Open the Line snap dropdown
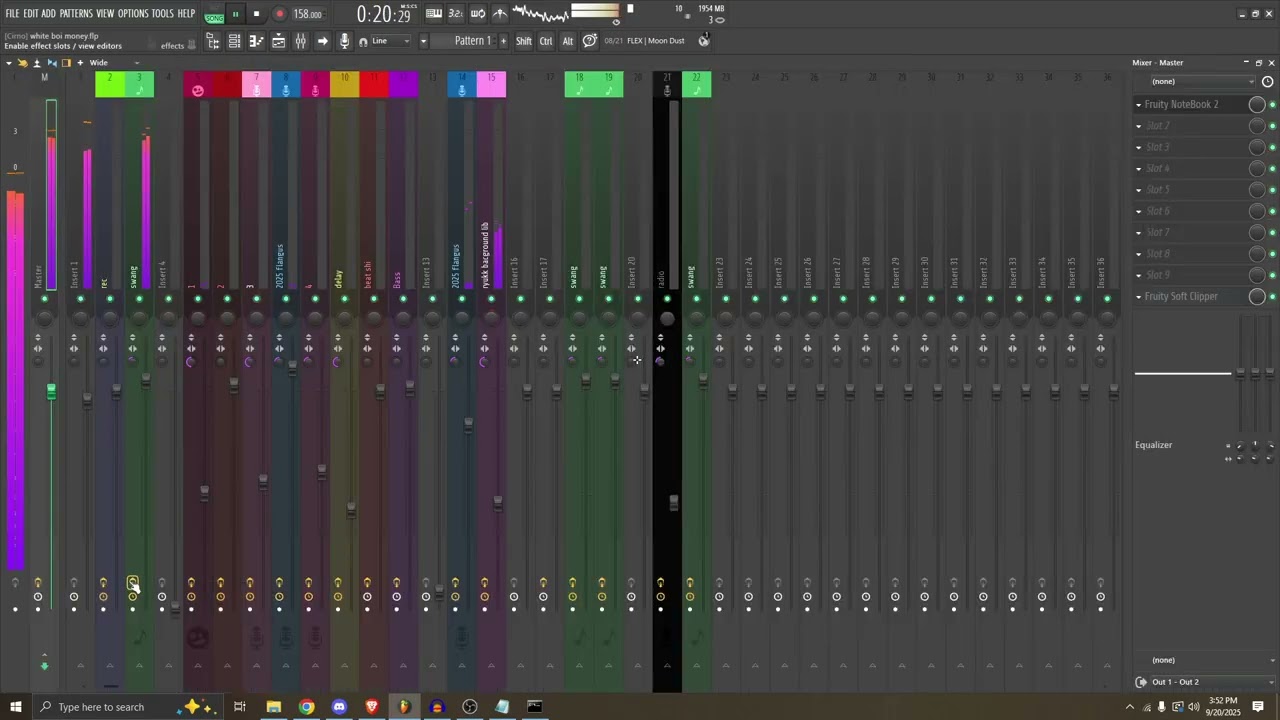The height and width of the screenshot is (720, 1280). pyautogui.click(x=391, y=41)
